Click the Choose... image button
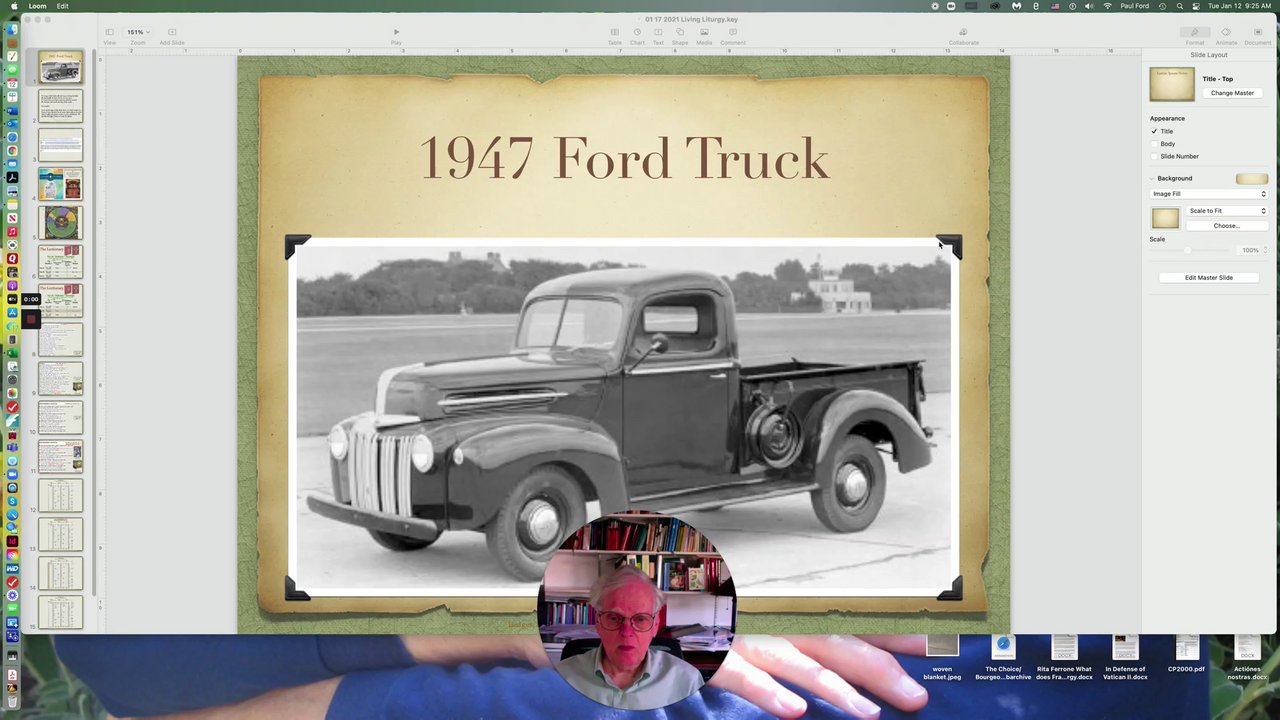The height and width of the screenshot is (720, 1280). 1226,226
